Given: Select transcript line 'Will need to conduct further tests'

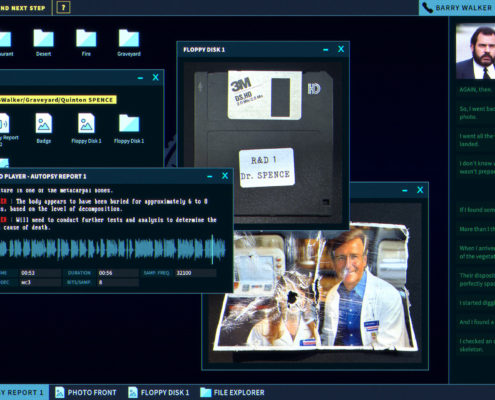Looking at the screenshot, I should point(109,223).
